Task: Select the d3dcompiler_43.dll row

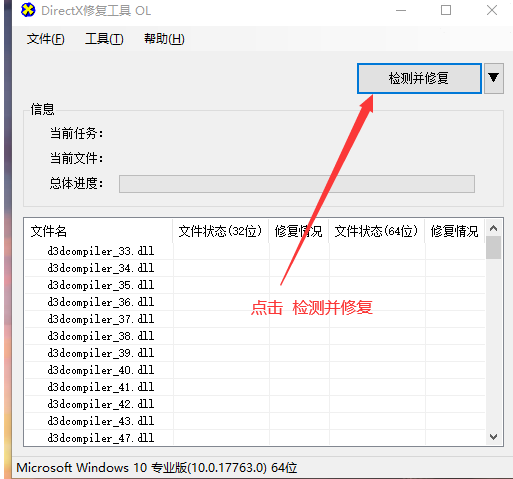Action: pos(255,421)
